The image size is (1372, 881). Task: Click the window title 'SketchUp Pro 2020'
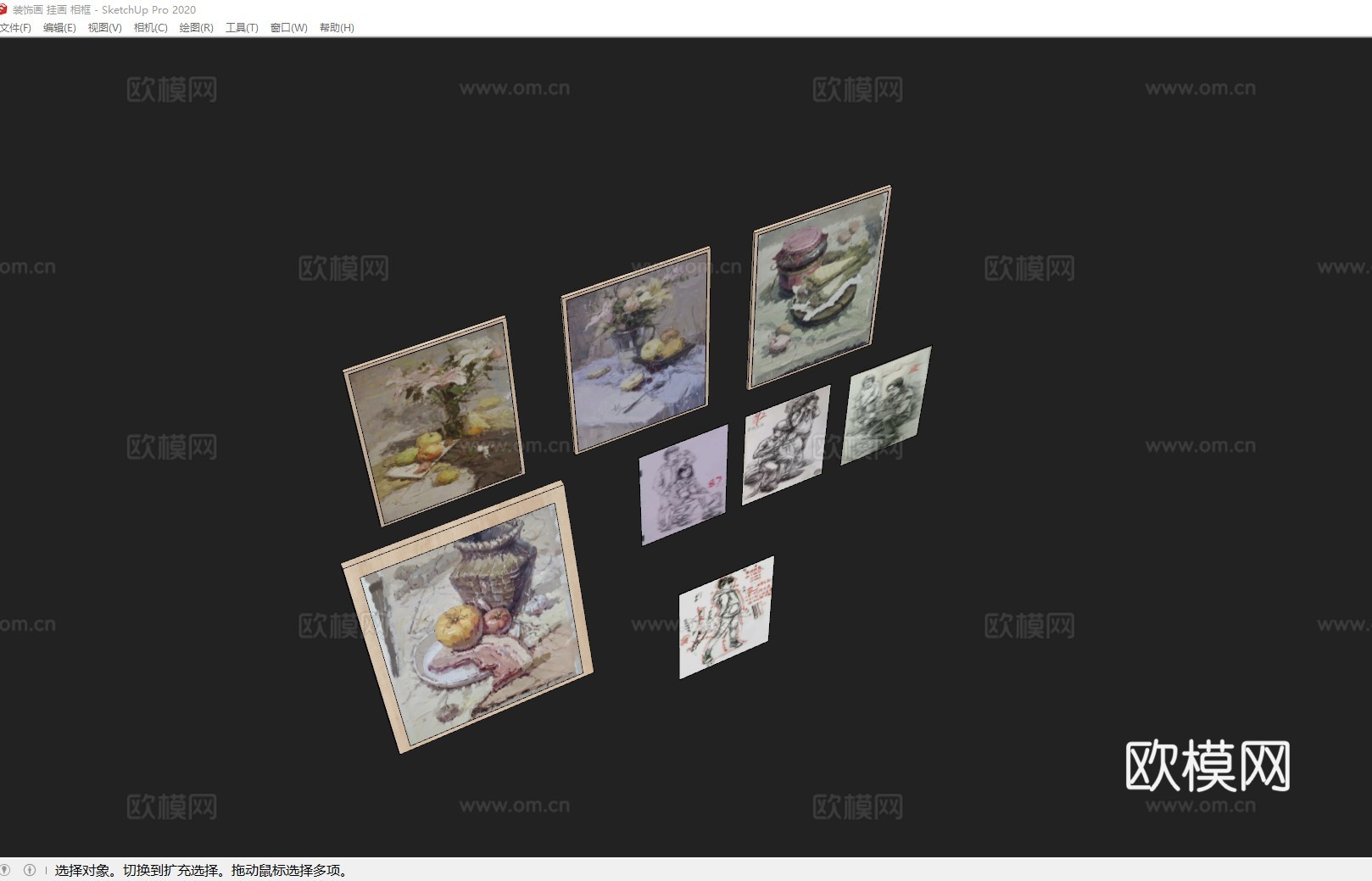click(148, 9)
